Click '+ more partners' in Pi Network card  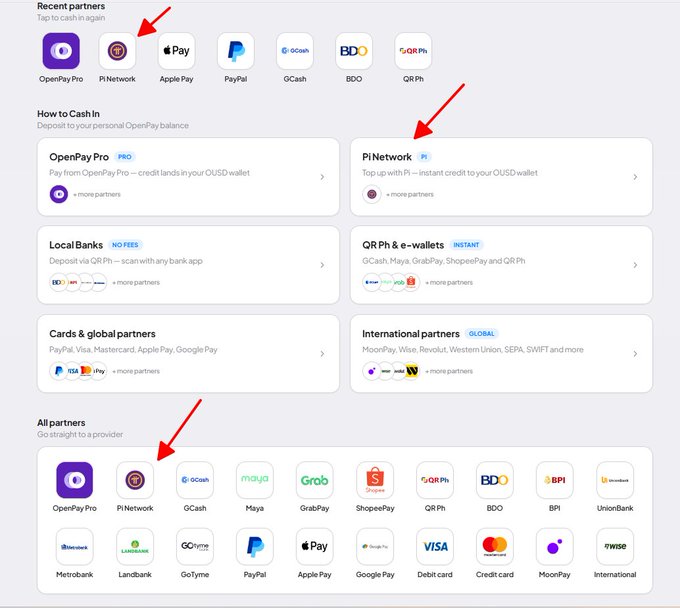pos(410,194)
